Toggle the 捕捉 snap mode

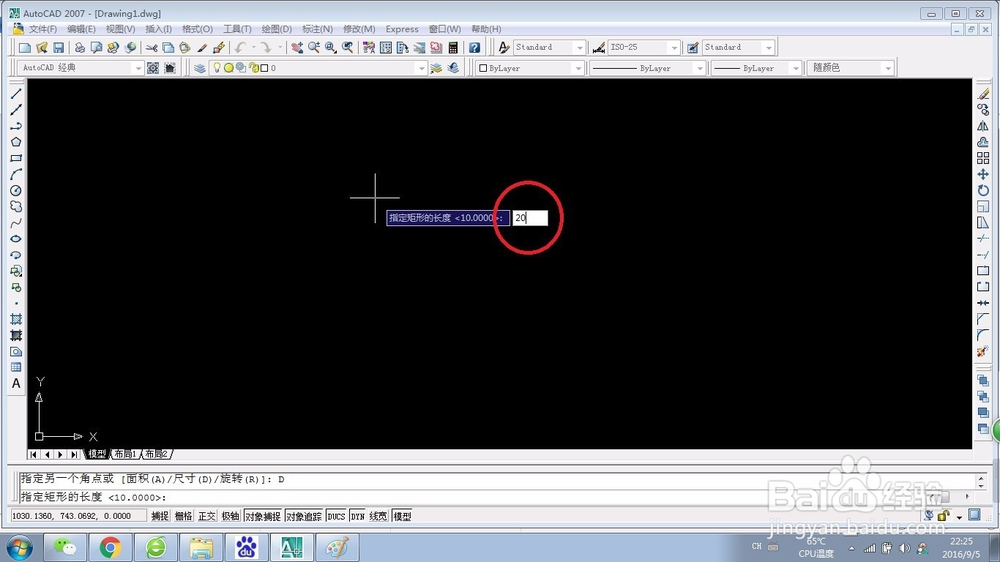(160, 516)
